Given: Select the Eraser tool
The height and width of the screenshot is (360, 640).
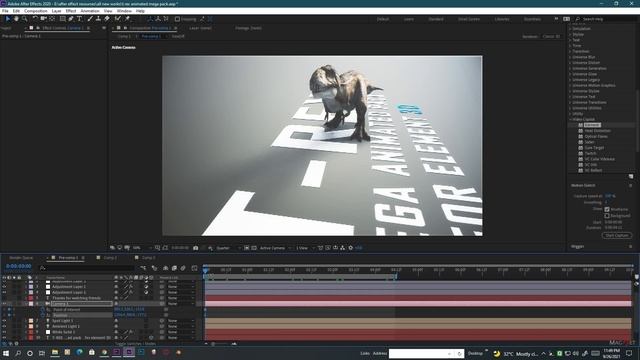Looking at the screenshot, I should tap(107, 19).
